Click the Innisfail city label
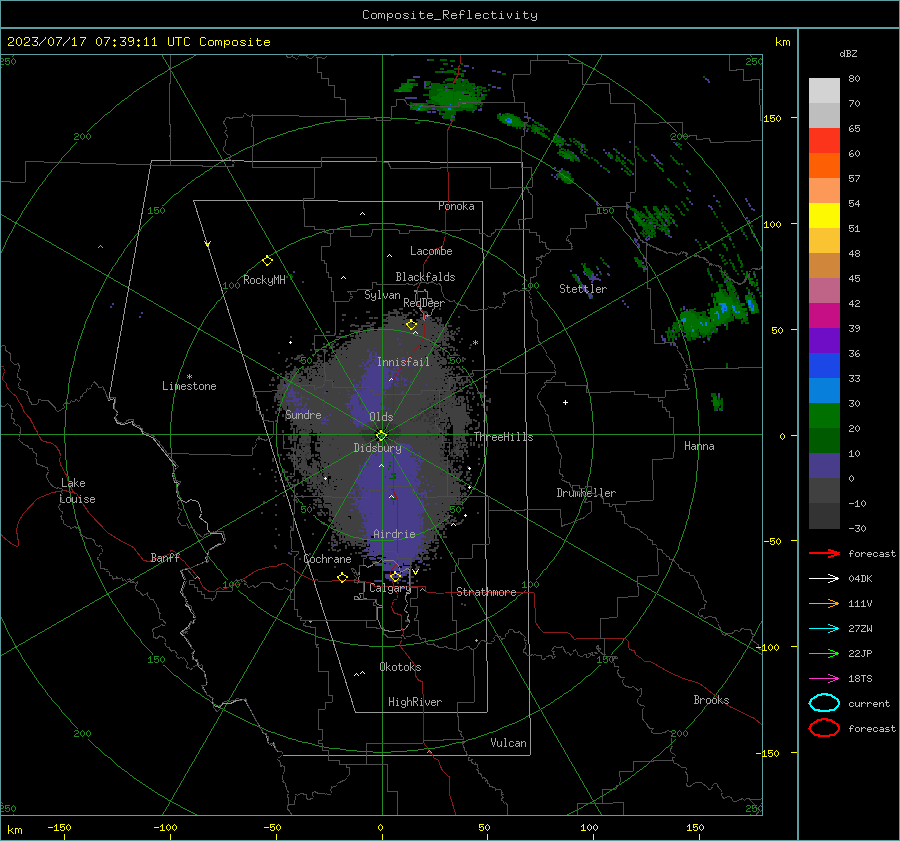Screen dimensions: 900x841 point(404,362)
